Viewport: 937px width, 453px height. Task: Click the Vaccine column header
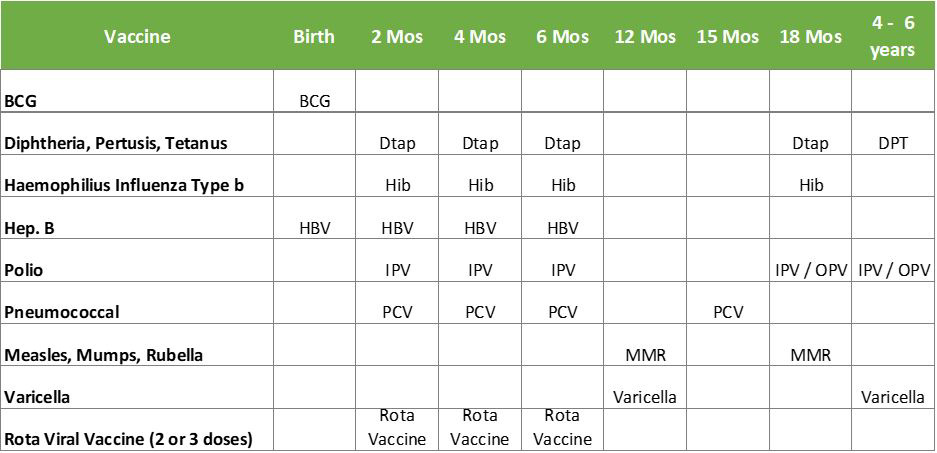tap(137, 37)
